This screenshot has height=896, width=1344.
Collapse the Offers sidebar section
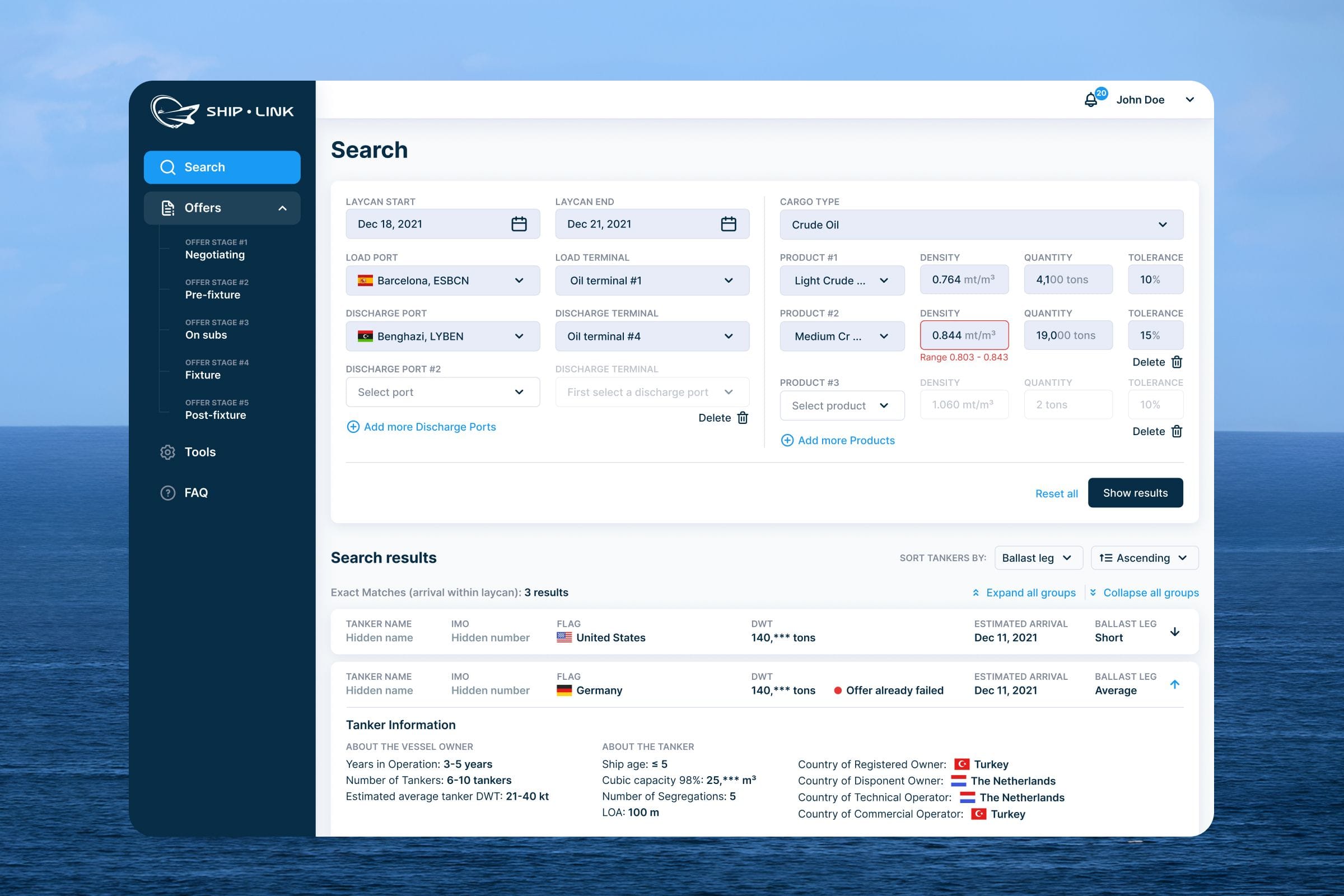click(282, 208)
